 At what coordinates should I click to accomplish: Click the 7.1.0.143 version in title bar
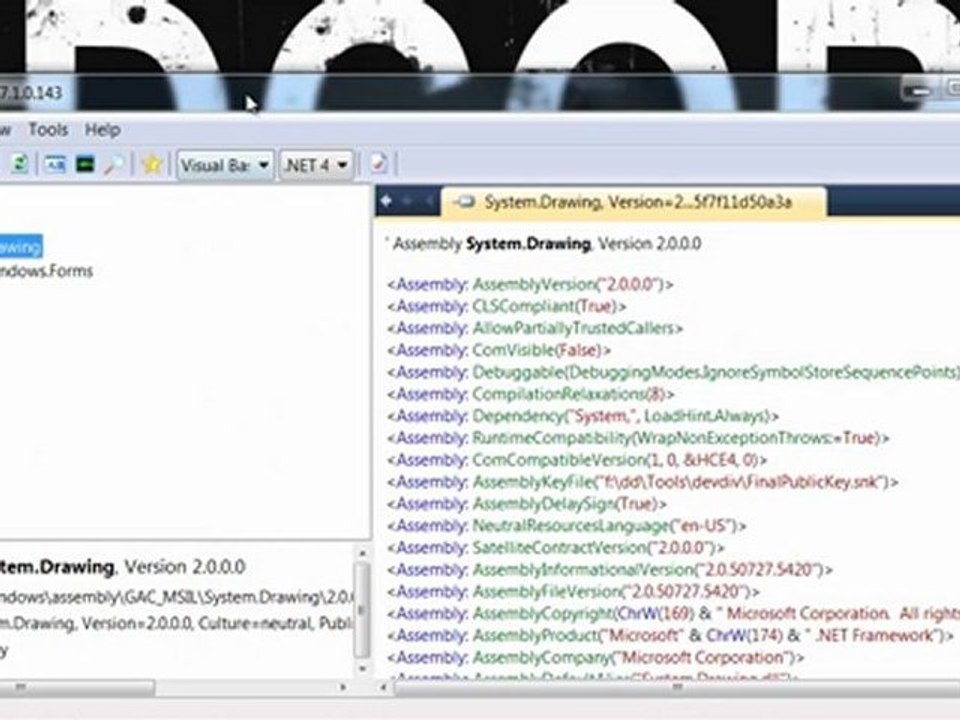(x=31, y=93)
